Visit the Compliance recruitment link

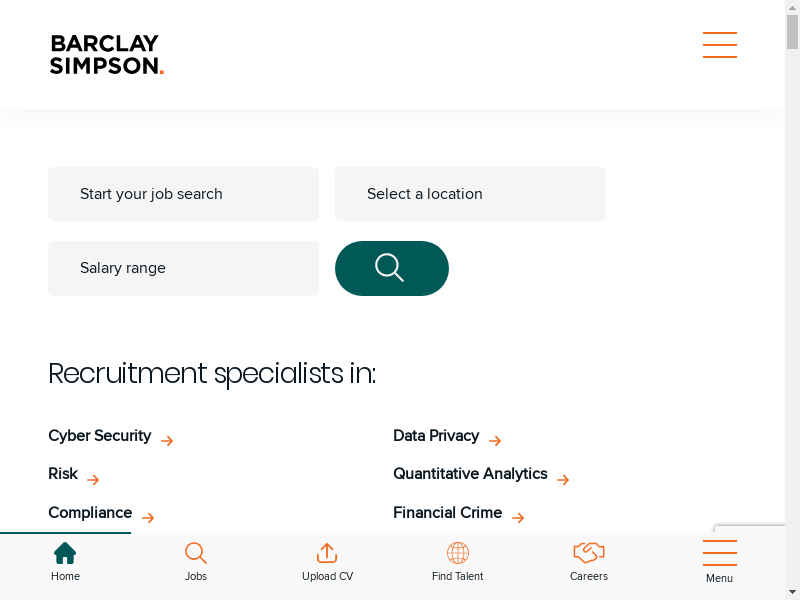[x=90, y=513]
